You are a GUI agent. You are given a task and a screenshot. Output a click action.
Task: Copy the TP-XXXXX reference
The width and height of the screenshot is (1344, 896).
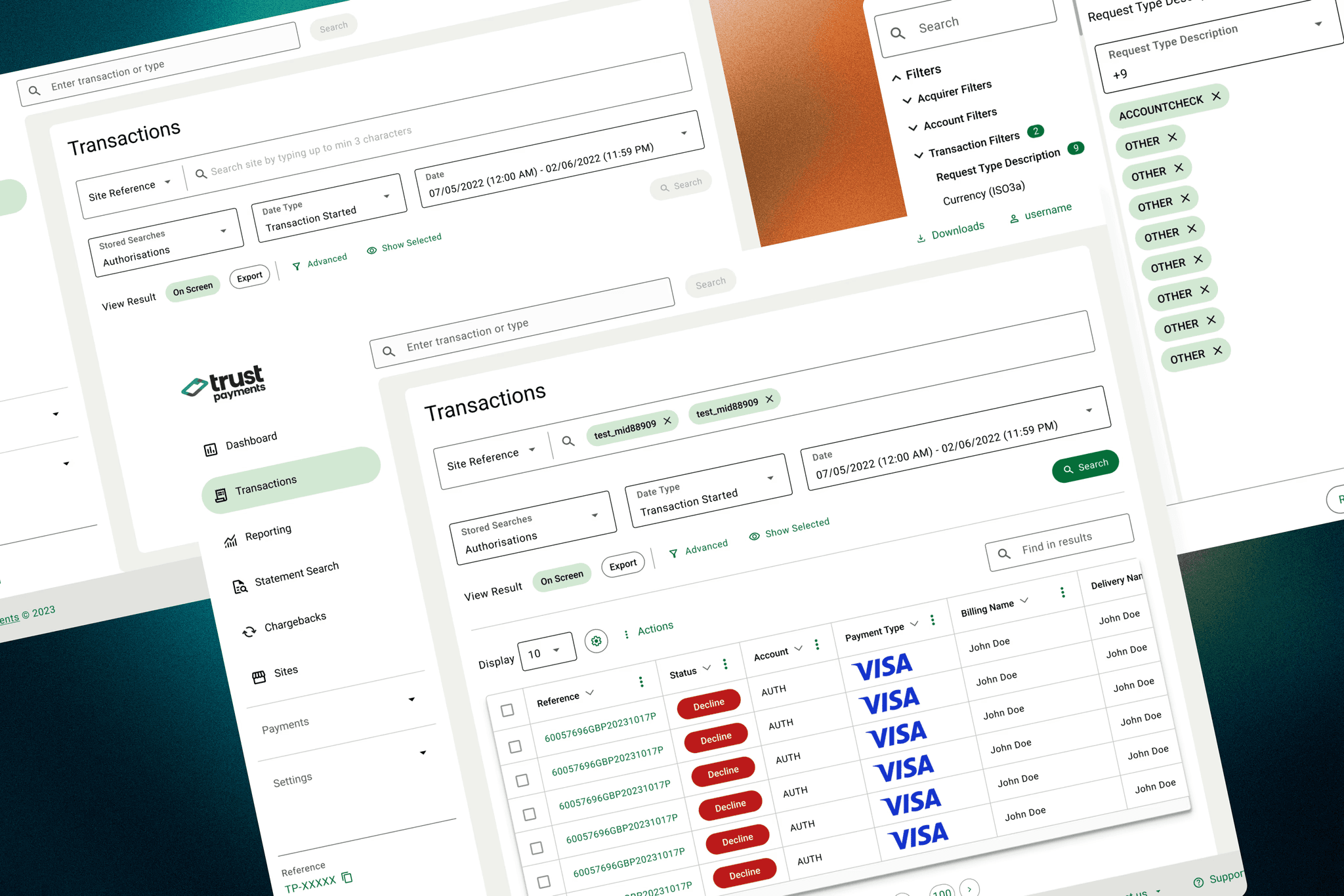347,878
